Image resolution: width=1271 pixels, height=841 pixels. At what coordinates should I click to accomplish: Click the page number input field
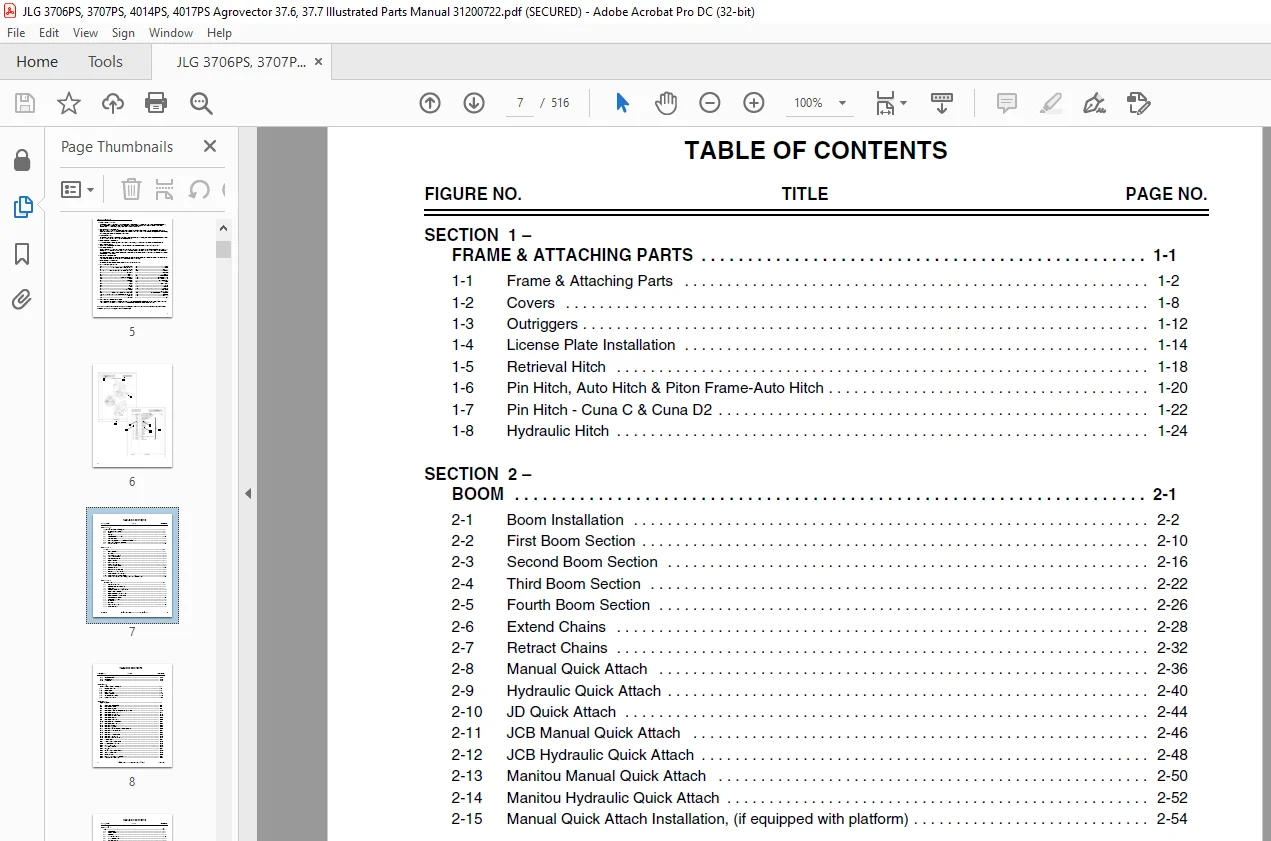[x=520, y=103]
